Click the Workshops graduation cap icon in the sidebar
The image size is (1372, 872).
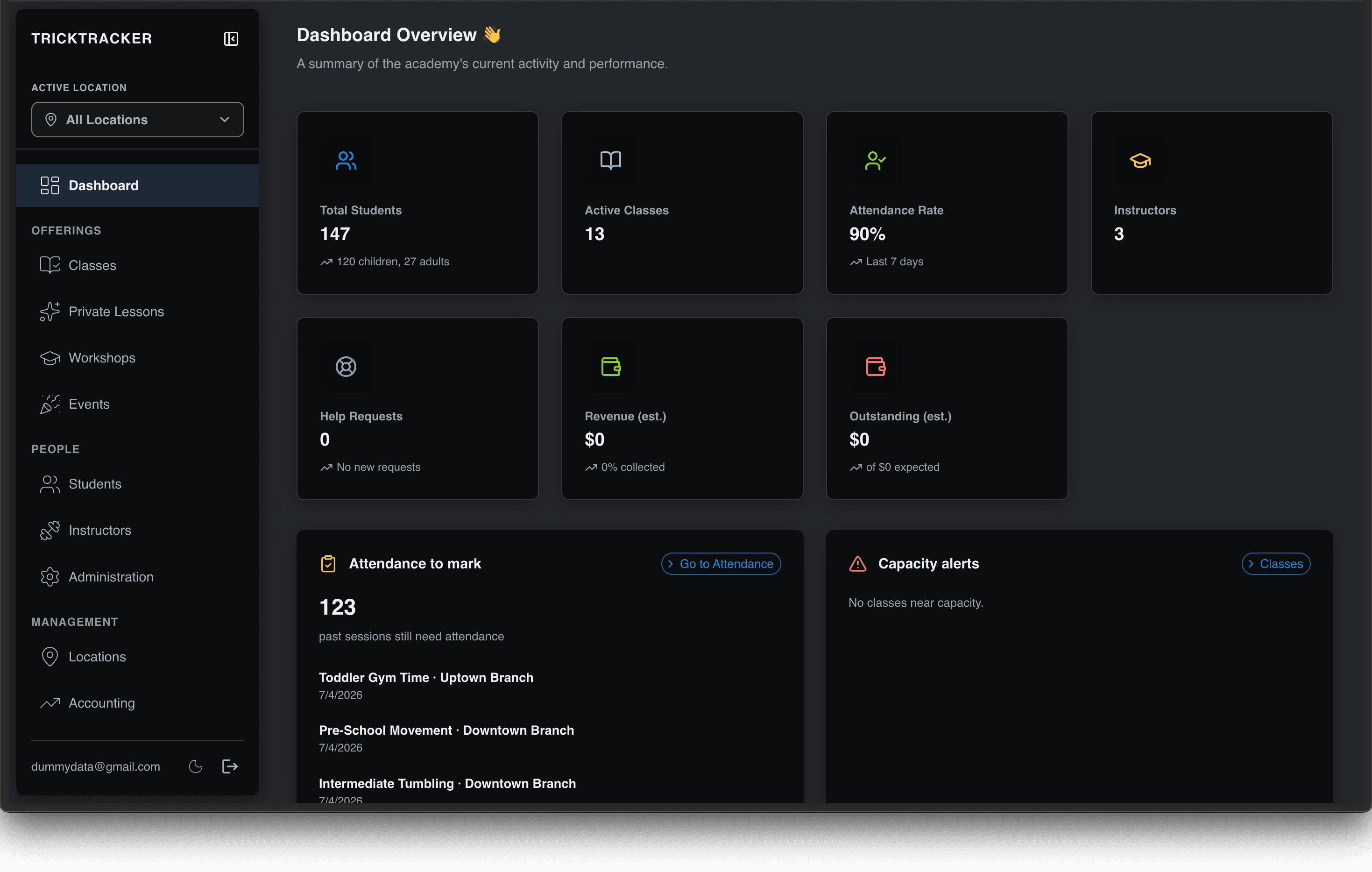(50, 358)
